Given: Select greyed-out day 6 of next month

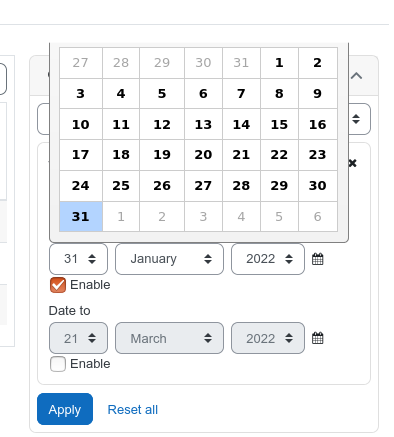Looking at the screenshot, I should pos(318,217).
